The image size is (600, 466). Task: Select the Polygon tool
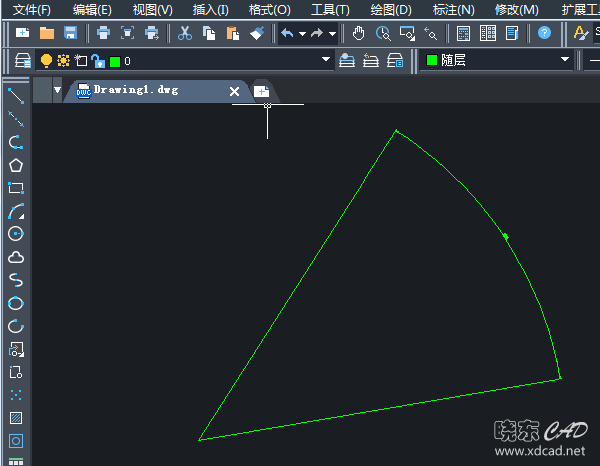(x=16, y=165)
